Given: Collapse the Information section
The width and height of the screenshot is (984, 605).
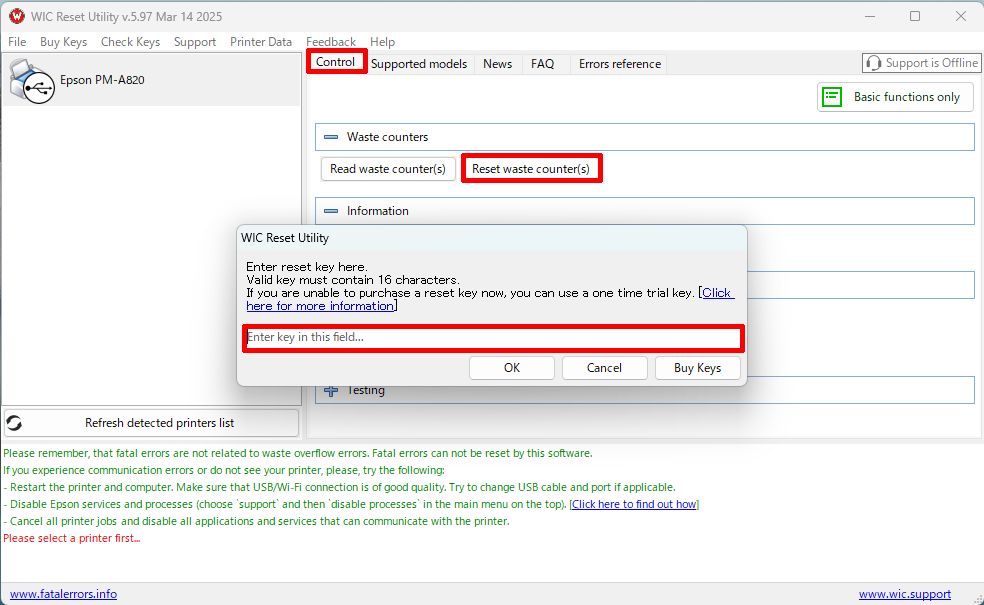Looking at the screenshot, I should [x=331, y=211].
